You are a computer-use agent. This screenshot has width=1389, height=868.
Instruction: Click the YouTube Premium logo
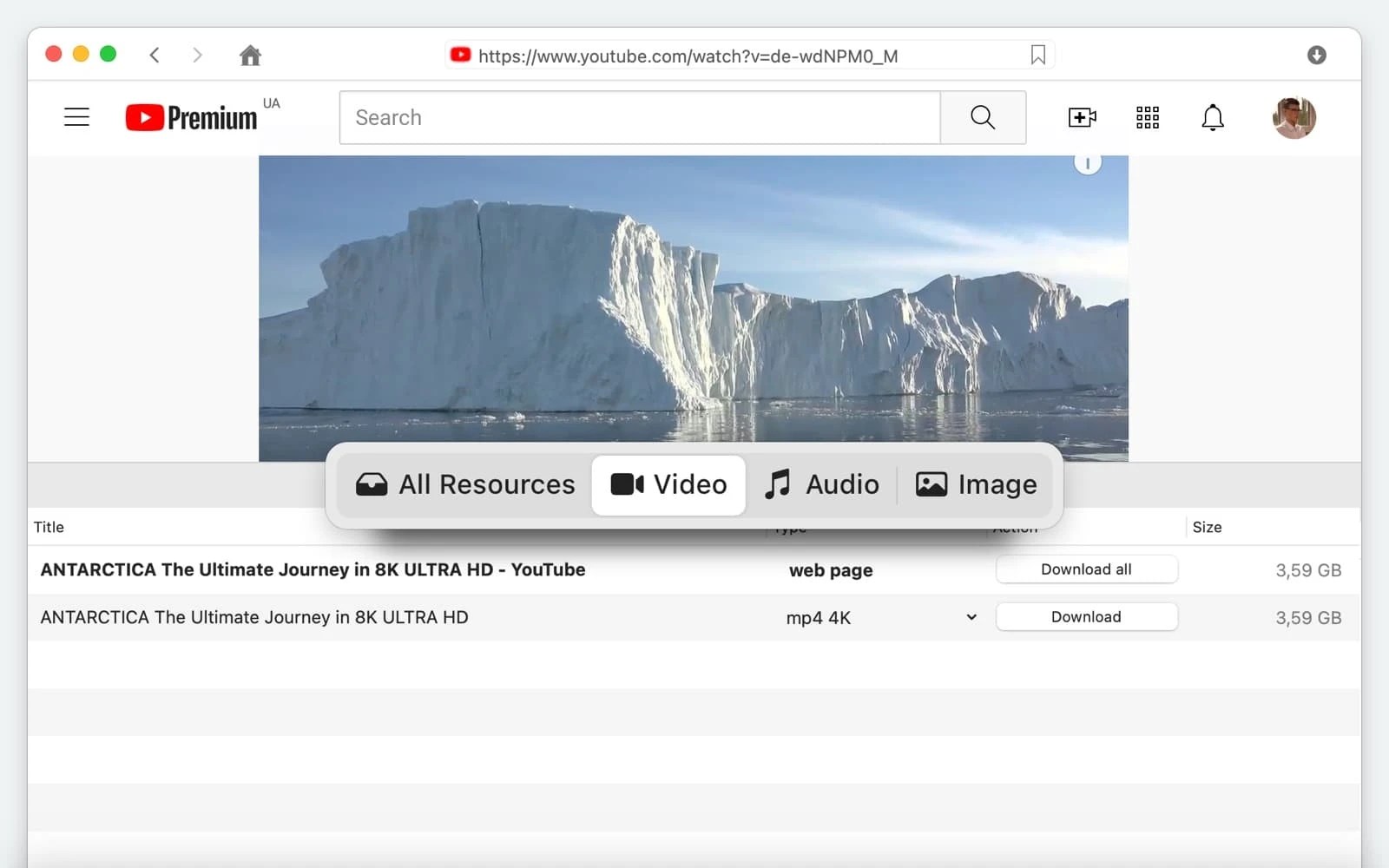pyautogui.click(x=191, y=116)
